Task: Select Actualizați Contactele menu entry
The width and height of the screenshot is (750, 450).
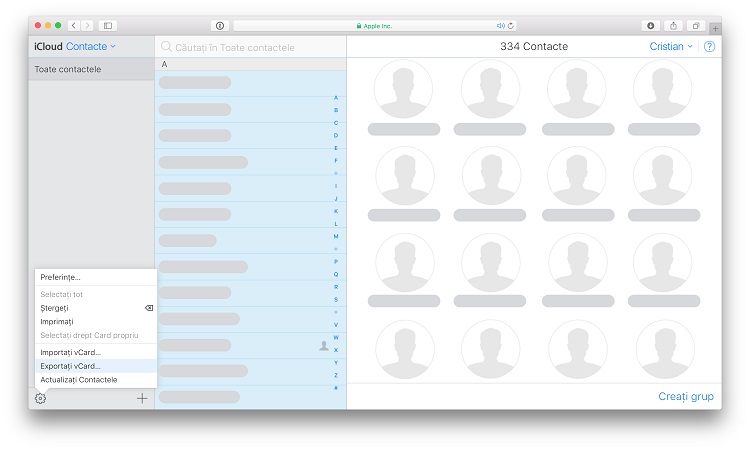Action: click(x=79, y=380)
